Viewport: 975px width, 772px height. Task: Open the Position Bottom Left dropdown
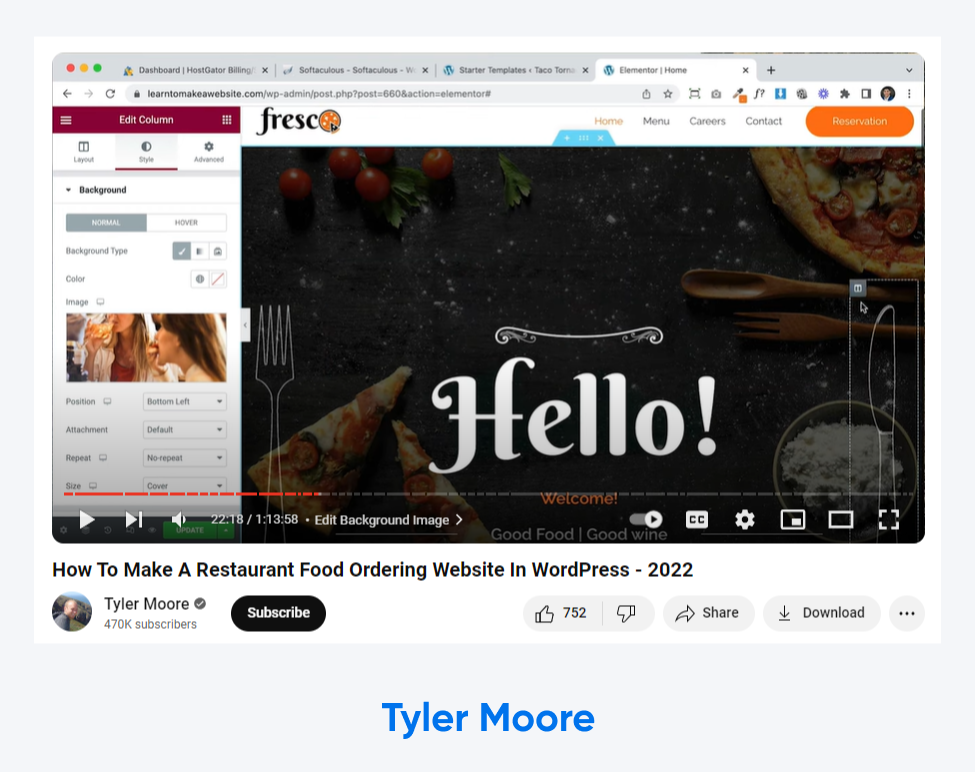tap(185, 402)
